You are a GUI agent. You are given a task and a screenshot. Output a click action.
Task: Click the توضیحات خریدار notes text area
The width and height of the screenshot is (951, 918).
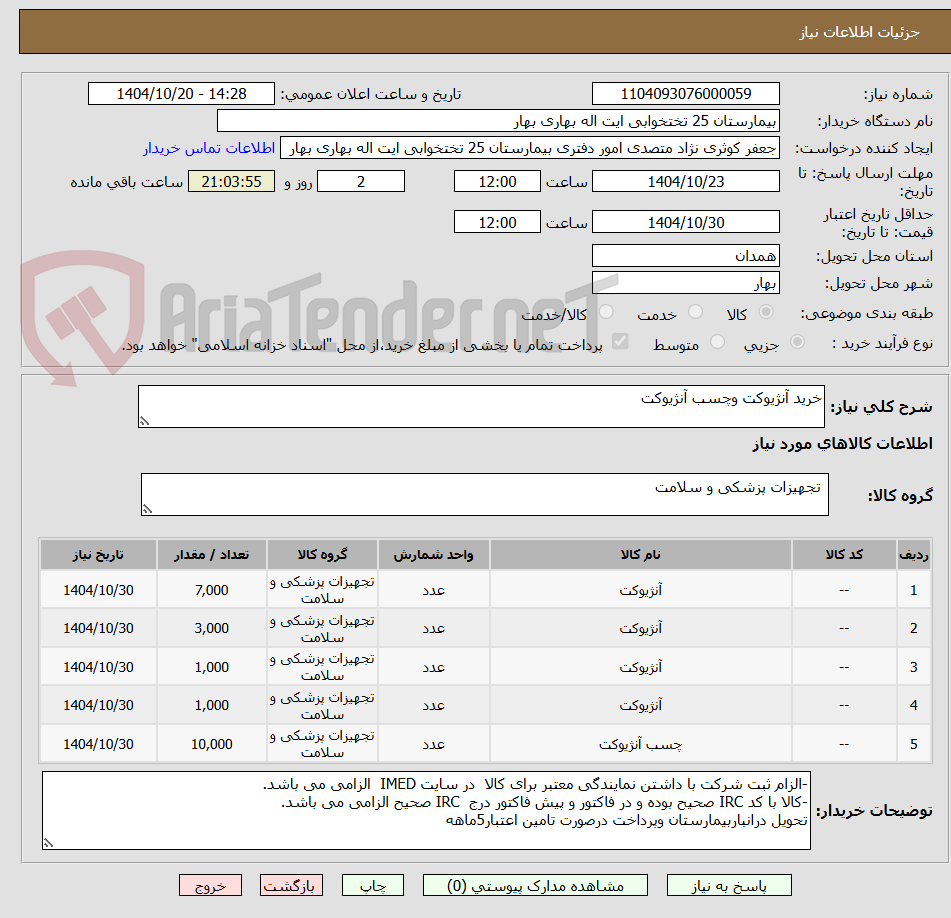click(426, 810)
